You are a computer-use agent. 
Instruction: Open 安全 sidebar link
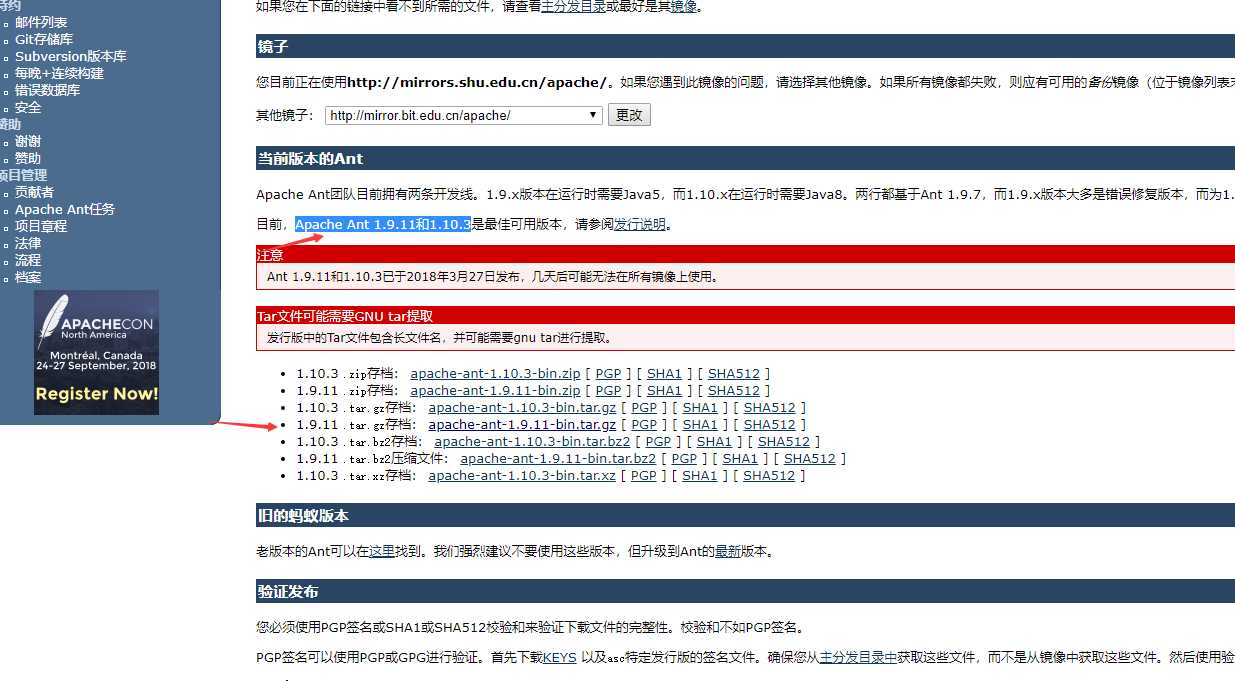tap(28, 107)
